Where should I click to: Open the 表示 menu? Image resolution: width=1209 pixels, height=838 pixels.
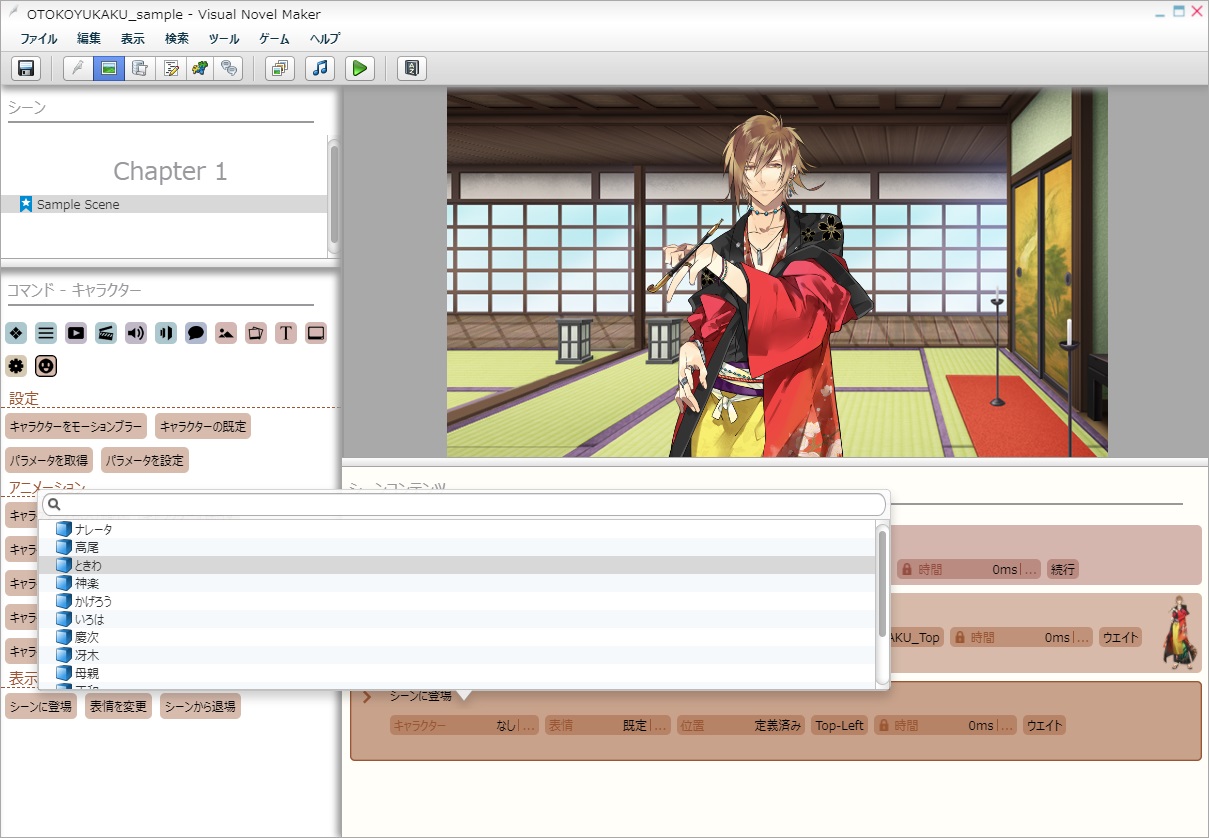133,39
